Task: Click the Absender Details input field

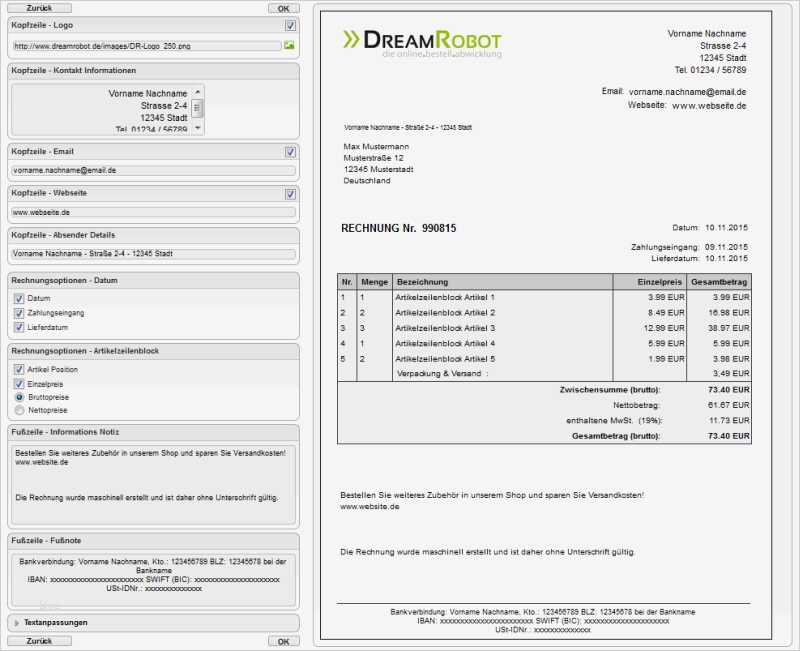Action: click(x=154, y=254)
